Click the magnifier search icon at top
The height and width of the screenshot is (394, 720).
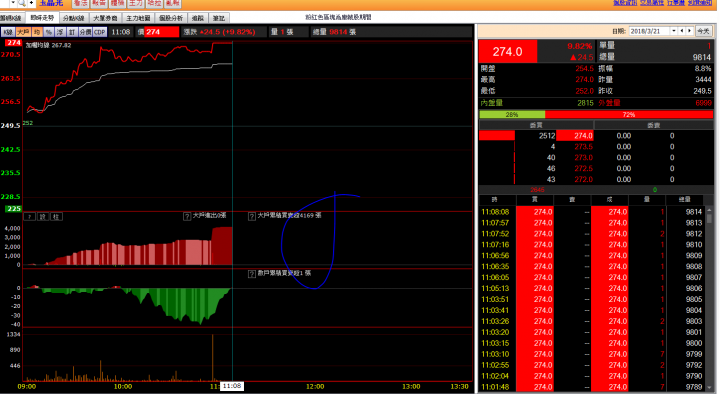(x=22, y=3)
